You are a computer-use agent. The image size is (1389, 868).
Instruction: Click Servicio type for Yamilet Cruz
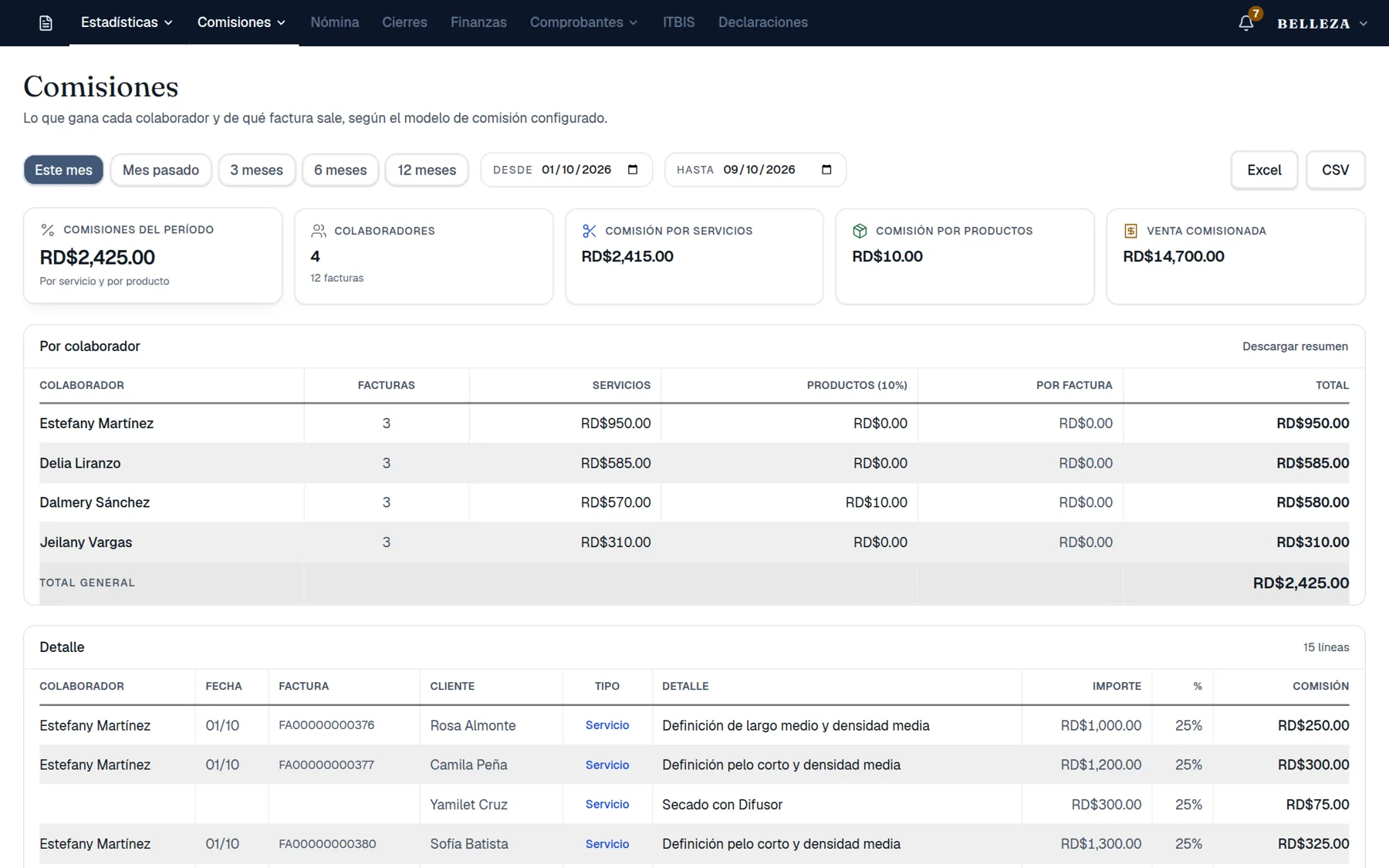click(607, 804)
